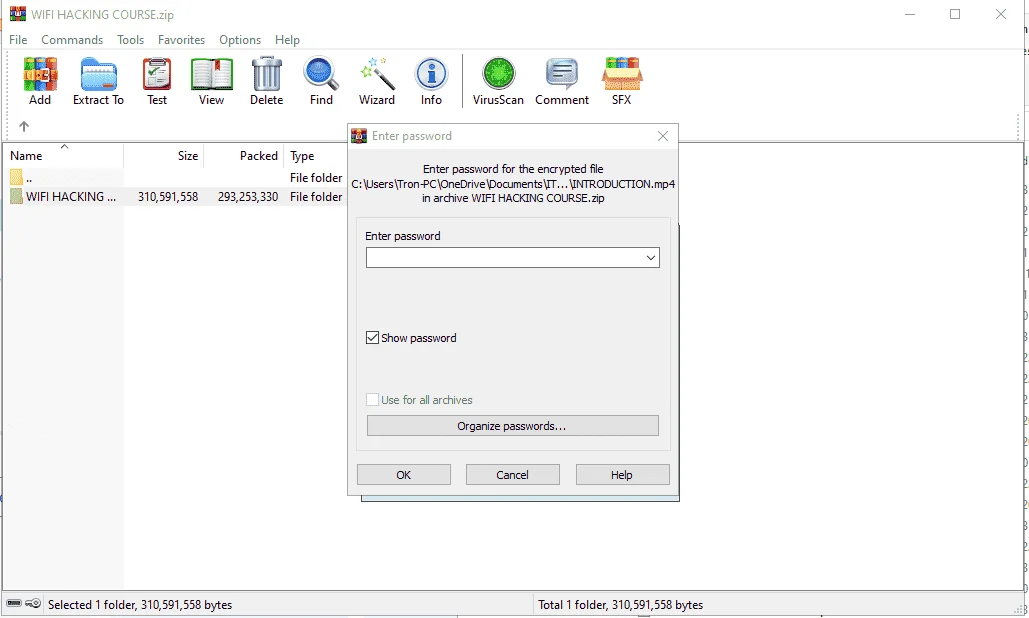This screenshot has width=1029, height=618.
Task: Sort by the Type column header
Action: [x=315, y=155]
